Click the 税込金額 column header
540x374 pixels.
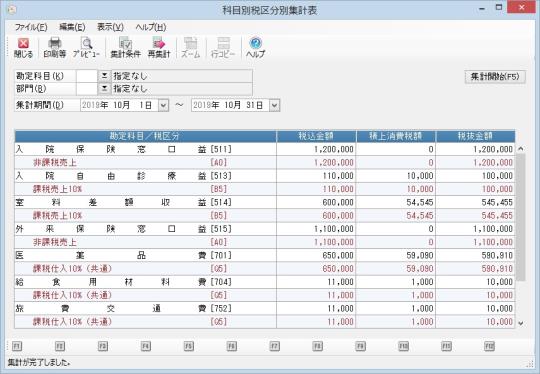(316, 136)
